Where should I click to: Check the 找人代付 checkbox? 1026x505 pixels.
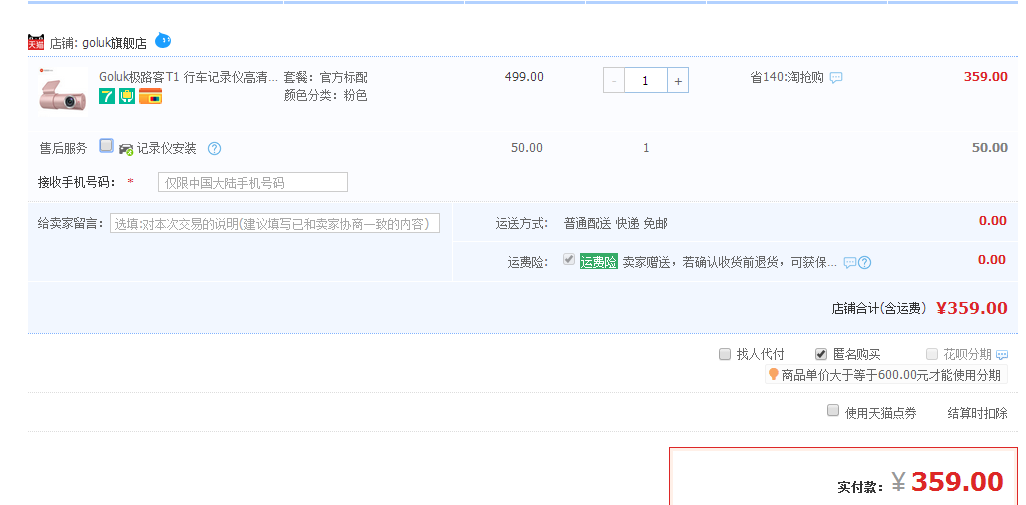[x=725, y=354]
